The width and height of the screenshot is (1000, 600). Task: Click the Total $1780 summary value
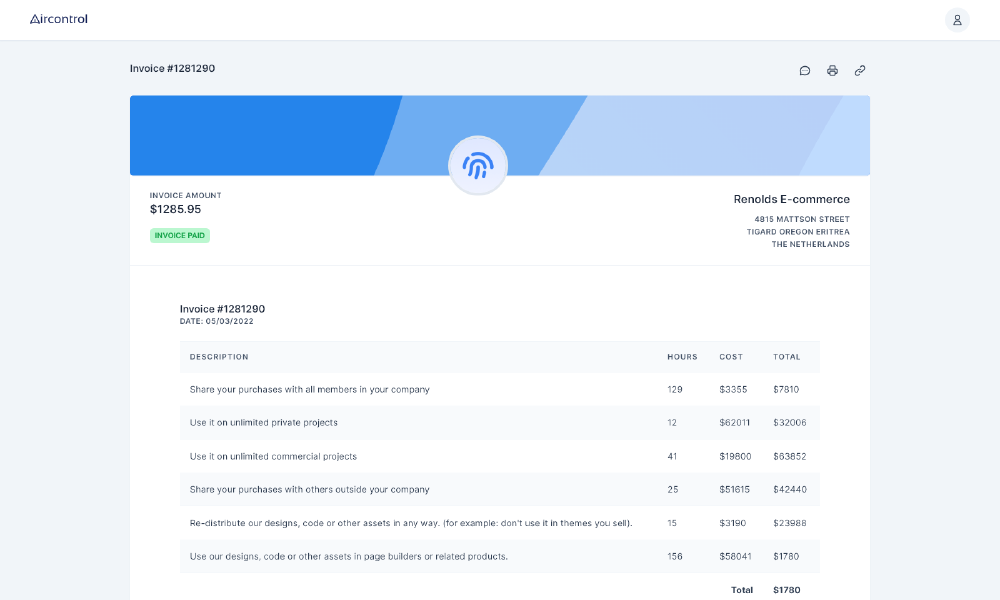point(786,590)
